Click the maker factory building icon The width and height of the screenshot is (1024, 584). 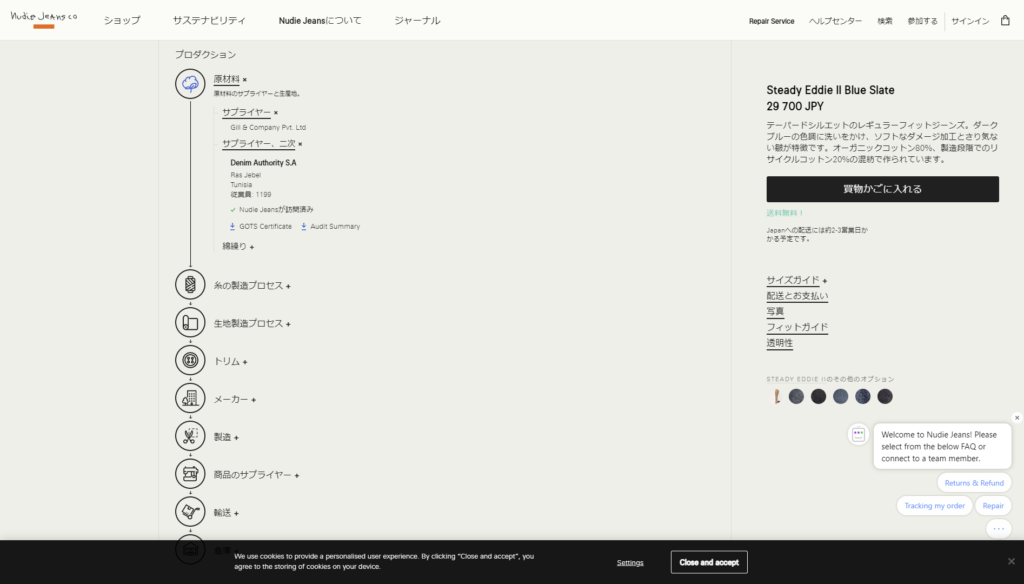pyautogui.click(x=190, y=398)
